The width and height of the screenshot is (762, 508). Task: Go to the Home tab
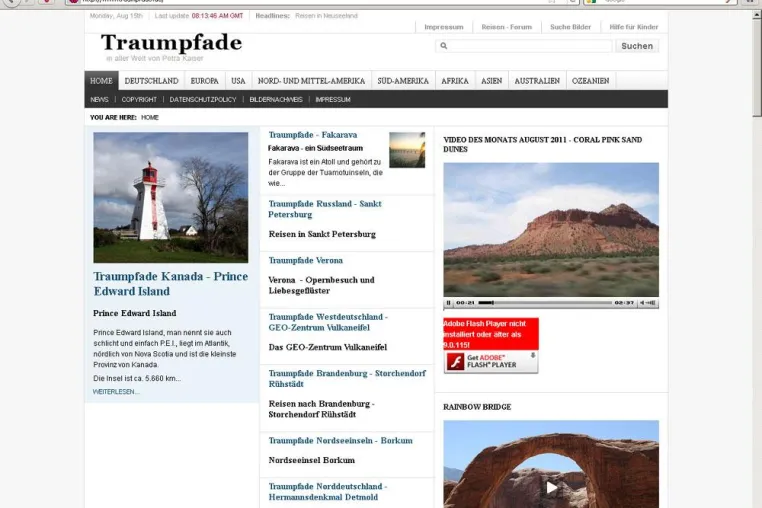[101, 81]
